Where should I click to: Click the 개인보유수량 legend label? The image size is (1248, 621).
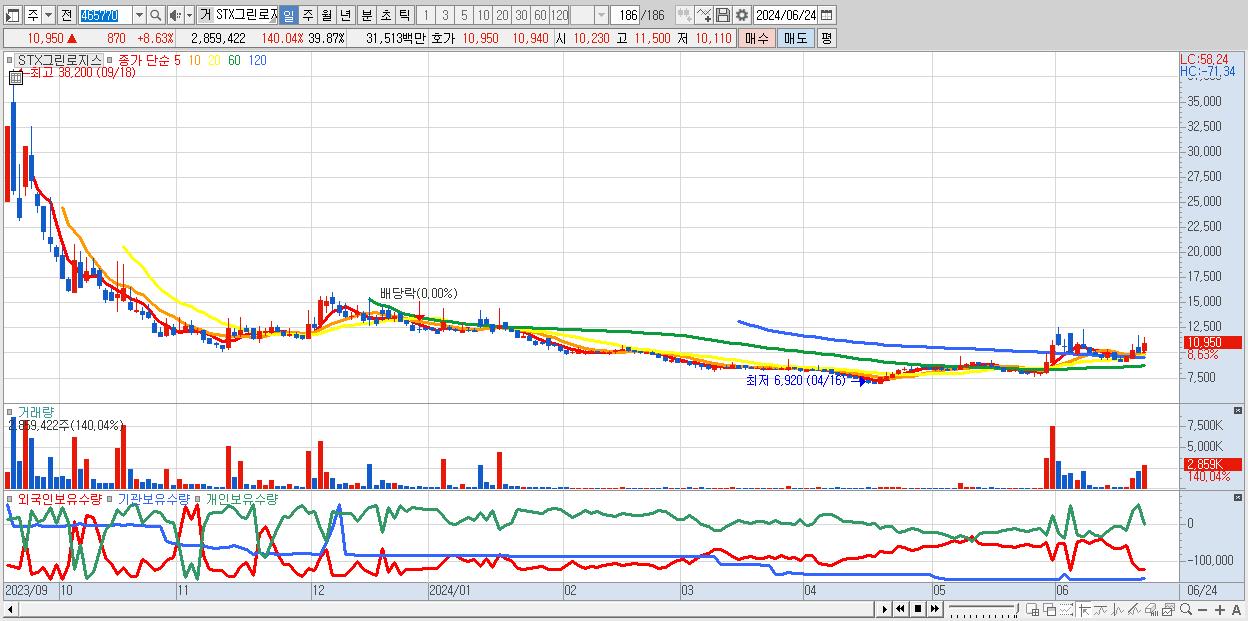pyautogui.click(x=242, y=498)
